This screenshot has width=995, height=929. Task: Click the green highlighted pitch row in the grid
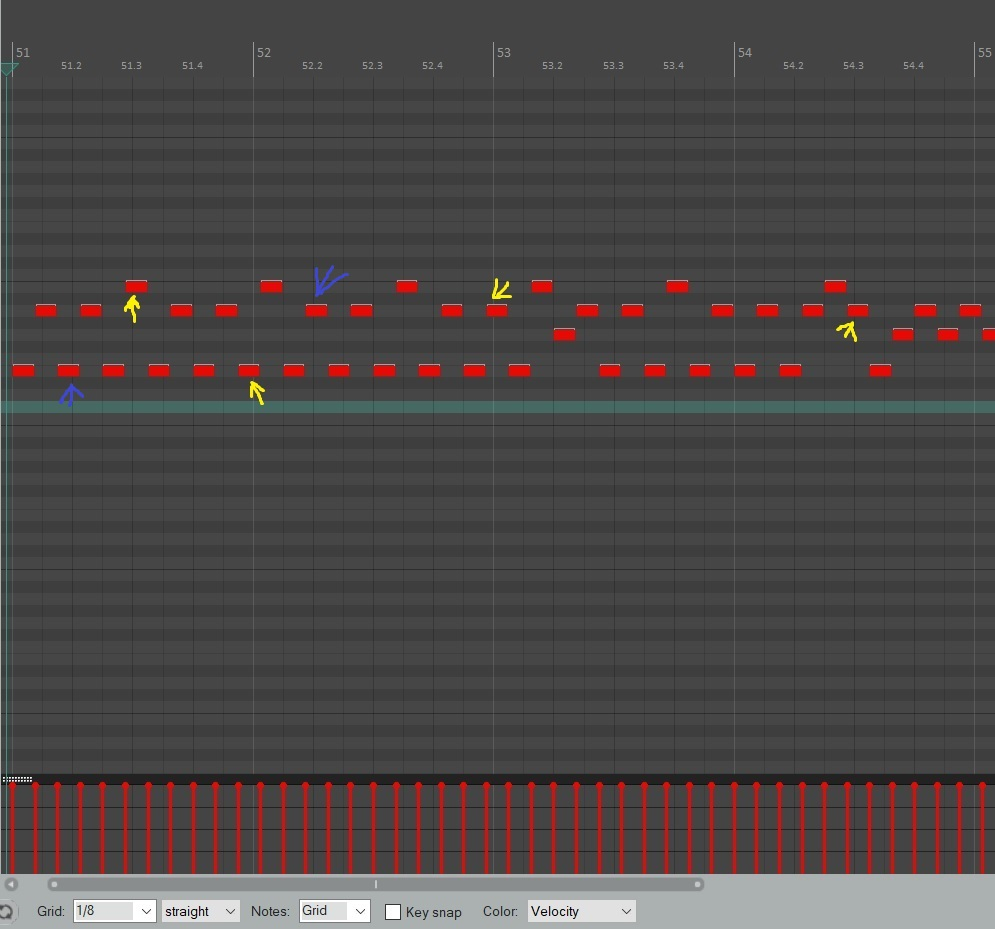[x=498, y=407]
